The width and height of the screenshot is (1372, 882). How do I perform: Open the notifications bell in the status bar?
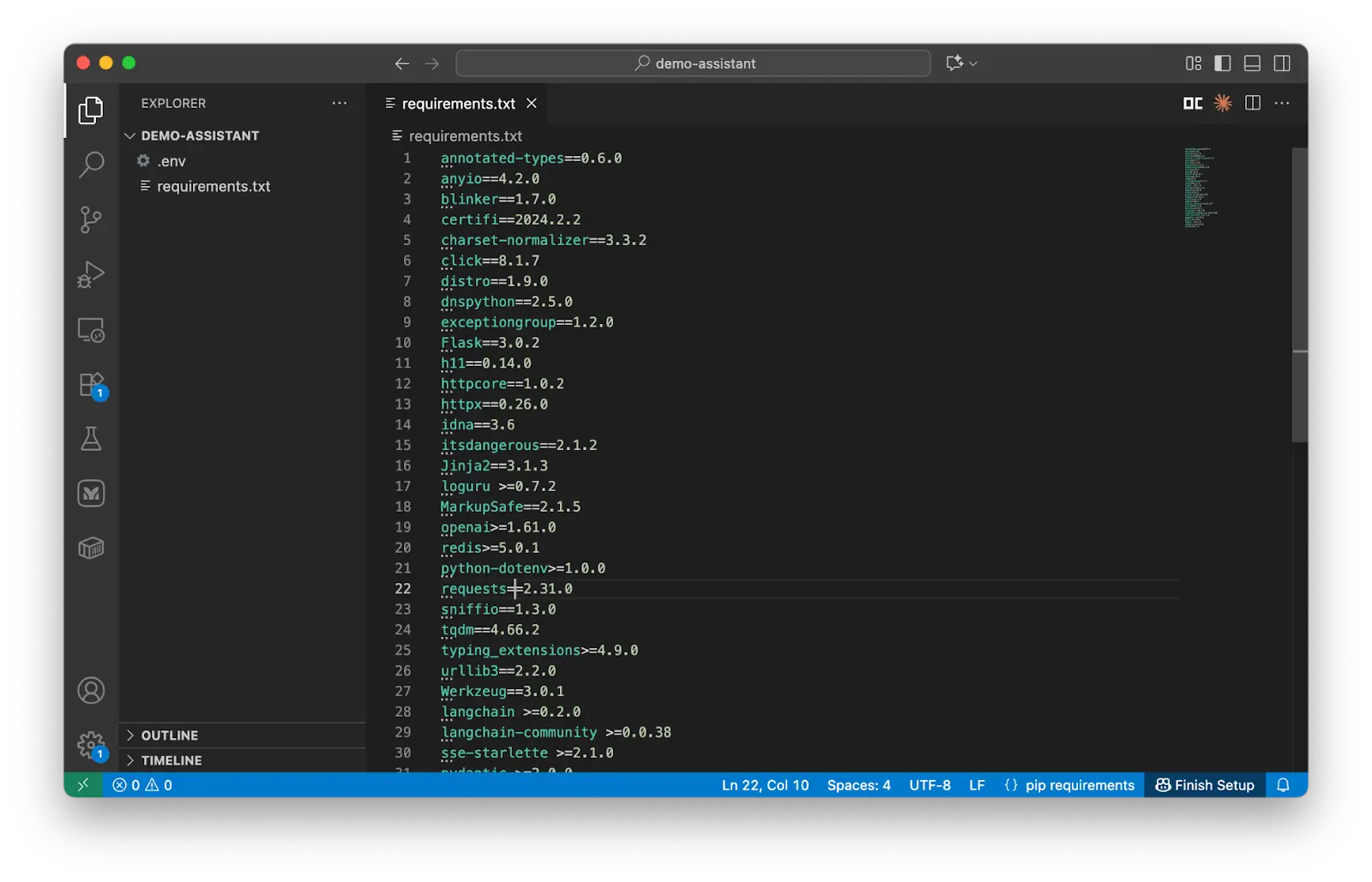[x=1282, y=784]
